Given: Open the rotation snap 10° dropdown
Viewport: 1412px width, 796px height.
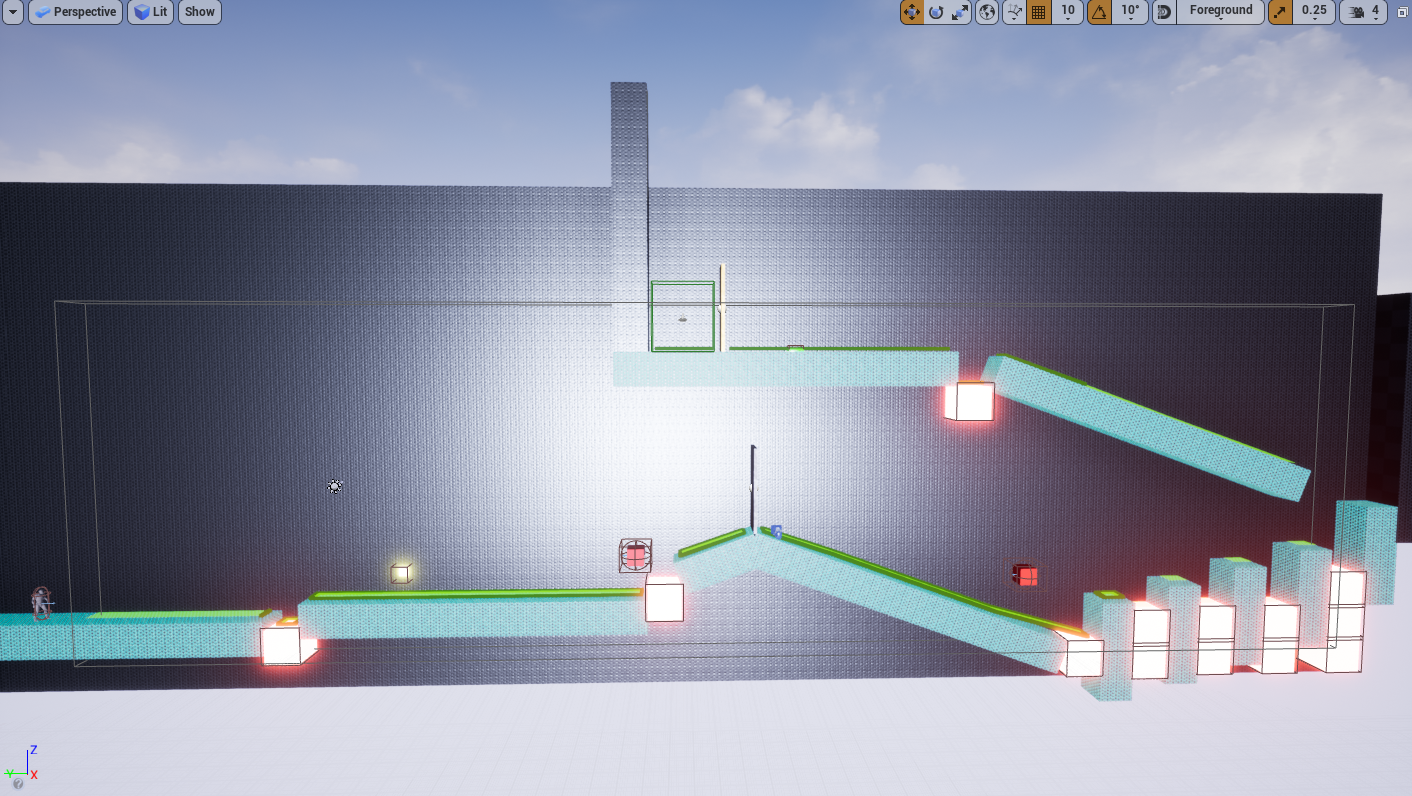Looking at the screenshot, I should click(1130, 12).
